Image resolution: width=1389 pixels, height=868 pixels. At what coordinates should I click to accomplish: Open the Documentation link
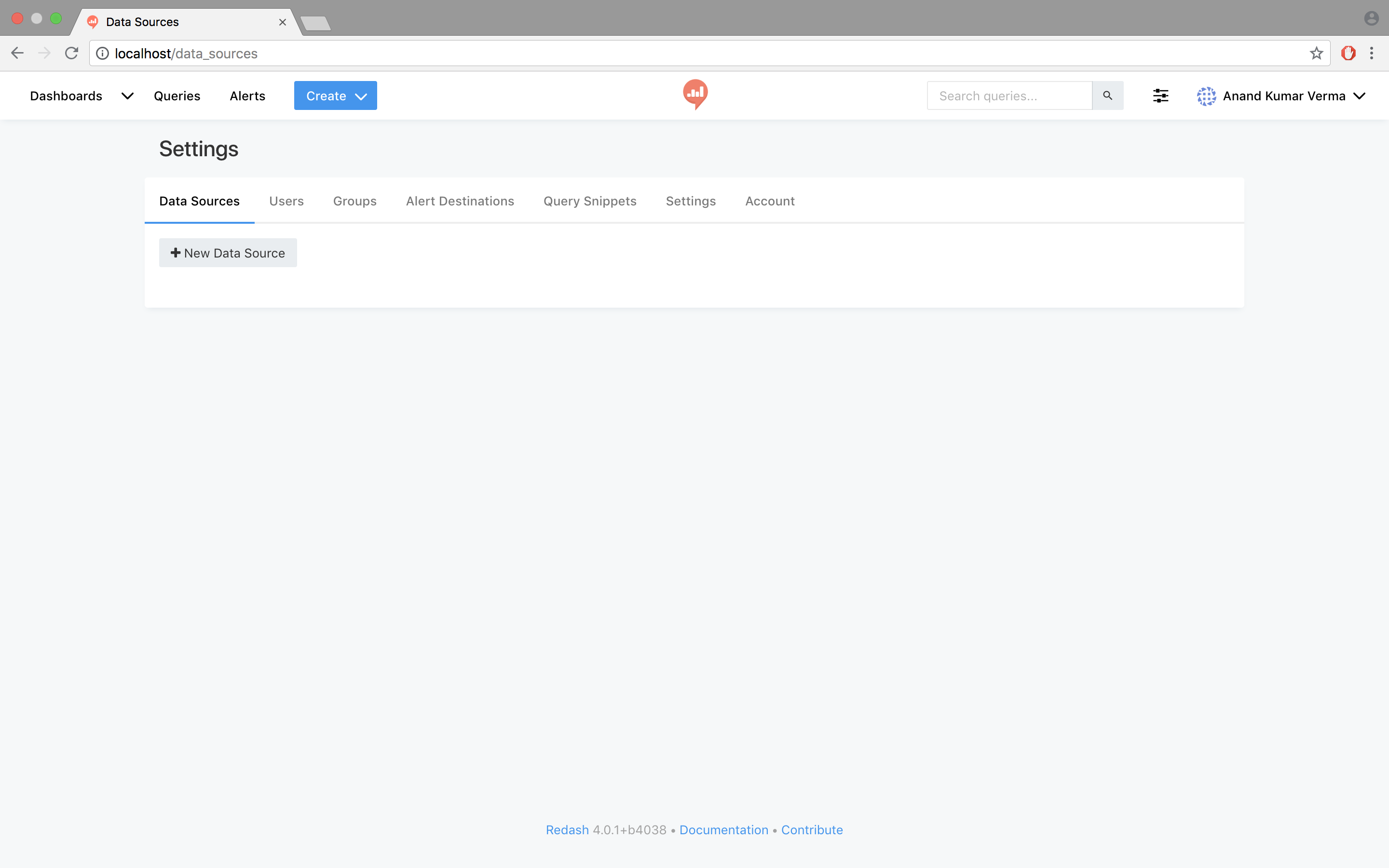[723, 829]
